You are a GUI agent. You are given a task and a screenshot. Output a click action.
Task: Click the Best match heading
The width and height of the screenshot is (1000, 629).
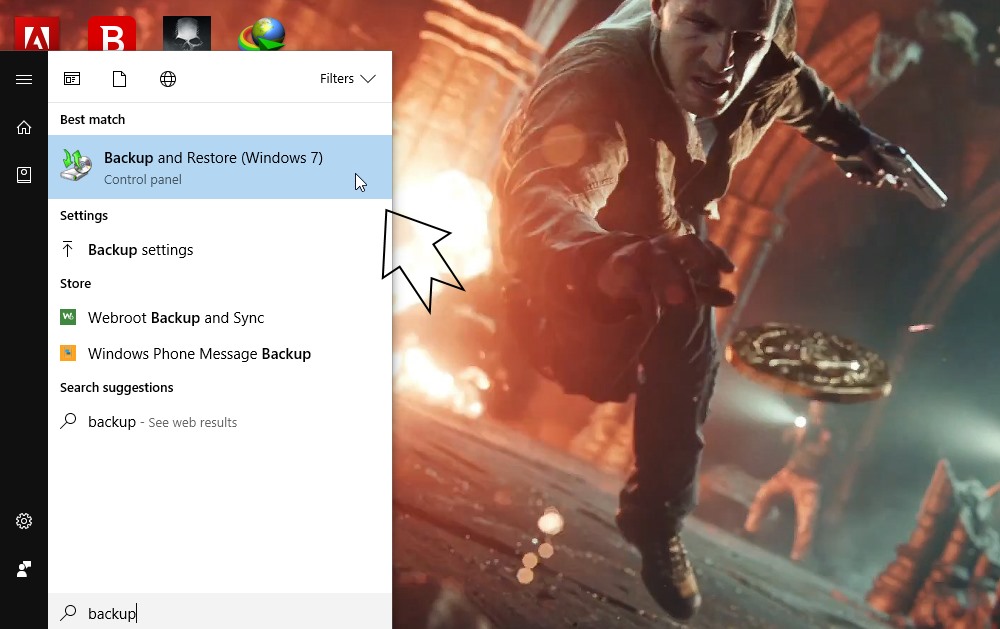point(92,119)
